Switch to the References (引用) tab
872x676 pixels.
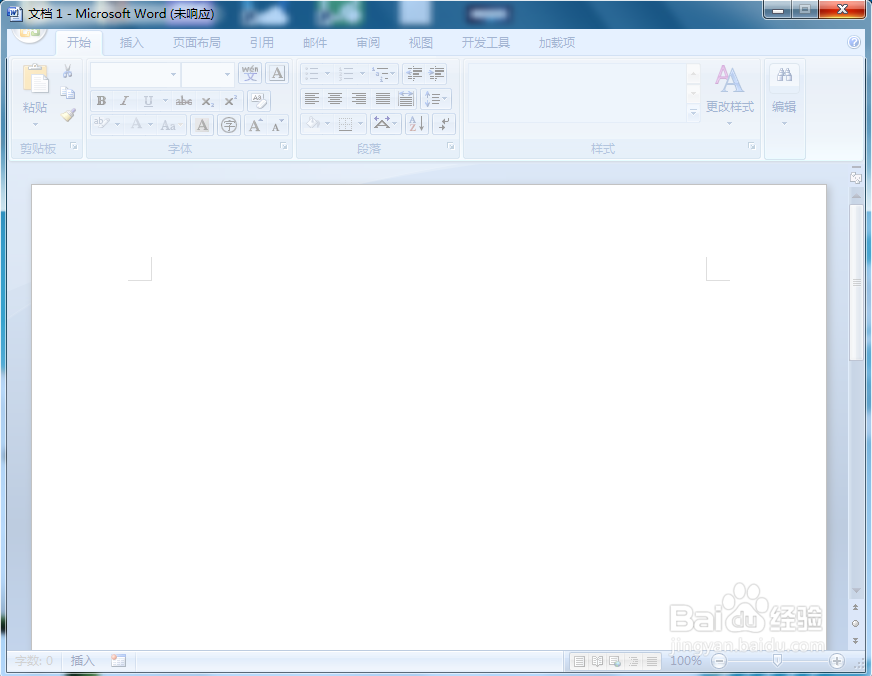261,42
